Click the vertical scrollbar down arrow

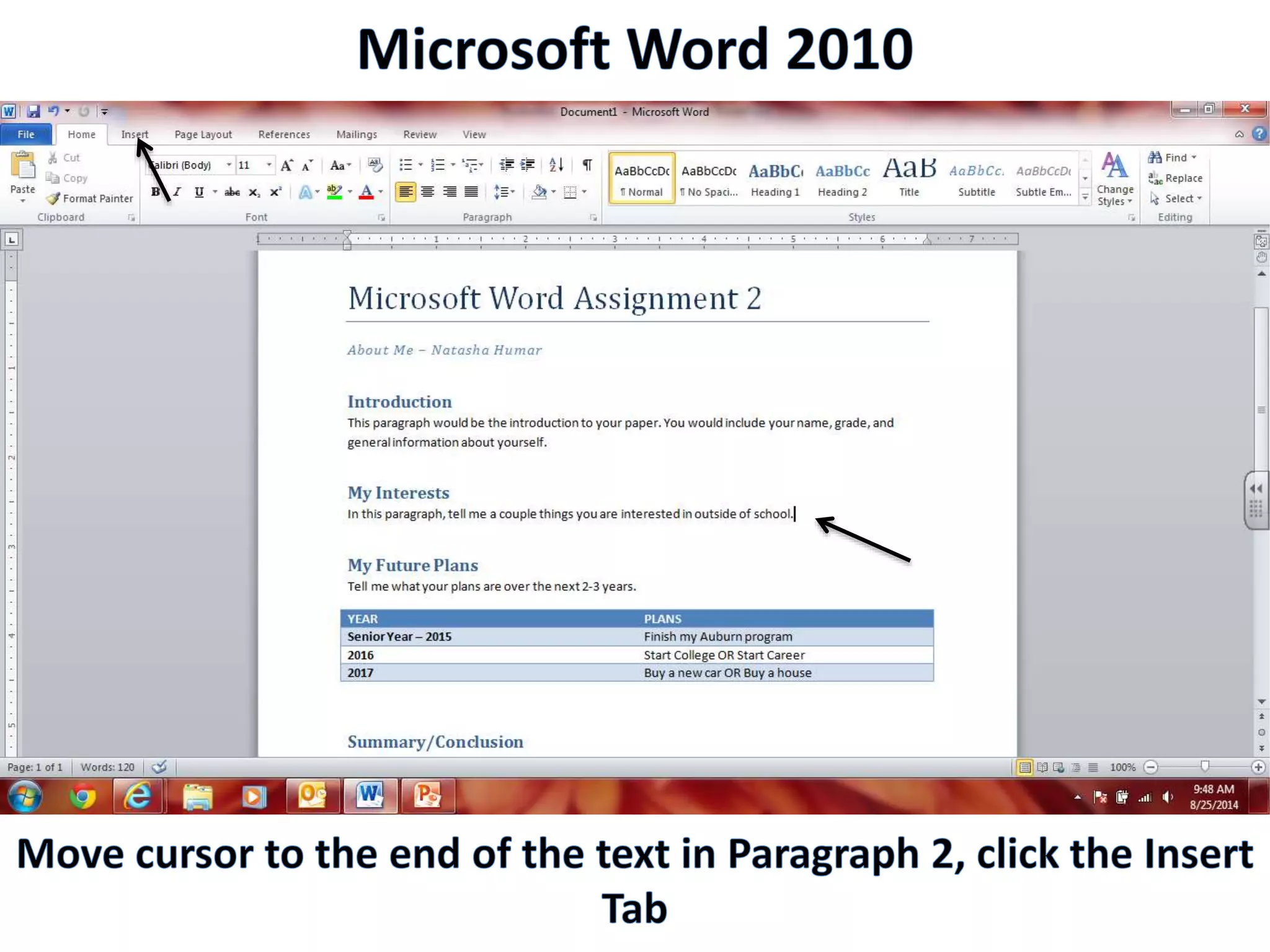[1261, 702]
